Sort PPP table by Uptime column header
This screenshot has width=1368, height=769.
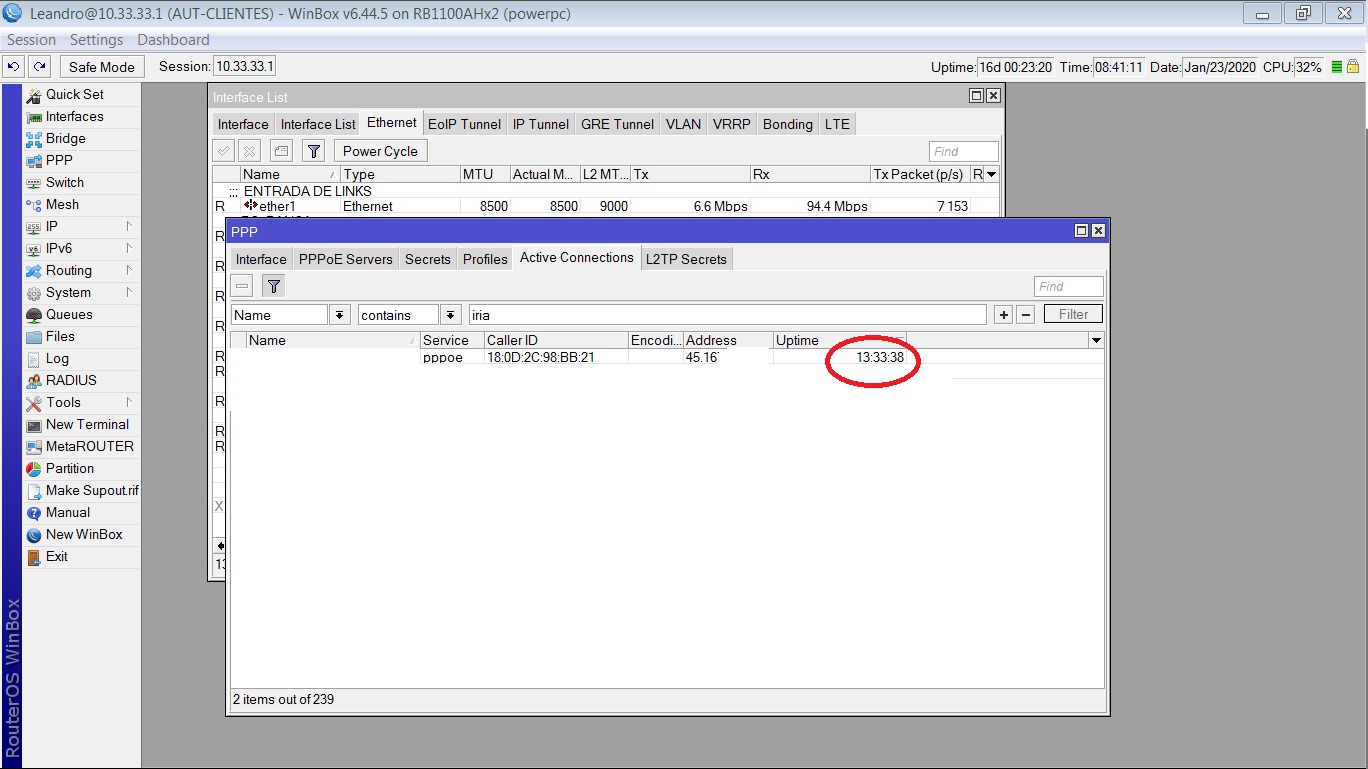coord(839,340)
